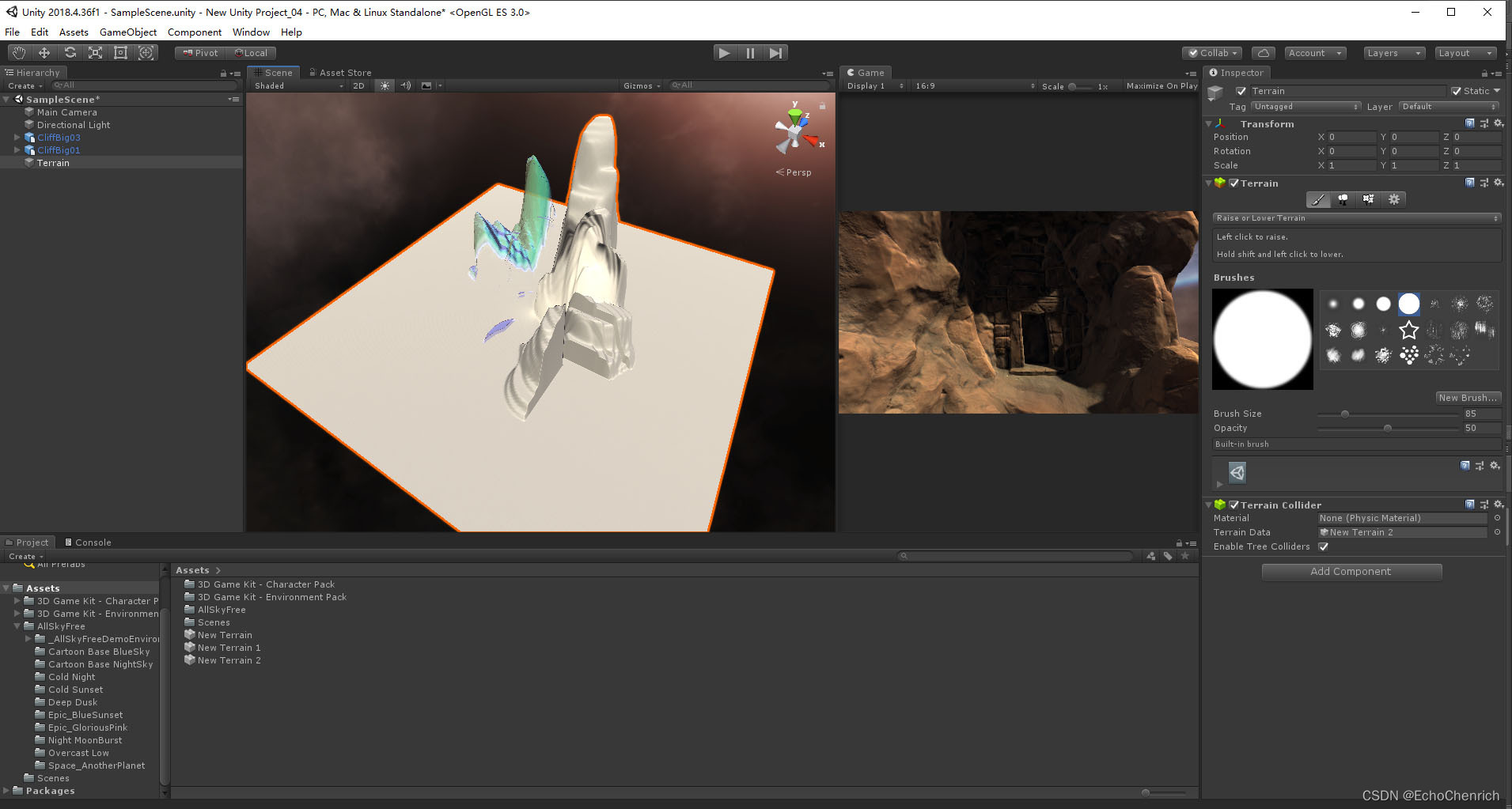
Task: Select the Rect Transform tool
Action: [x=120, y=53]
